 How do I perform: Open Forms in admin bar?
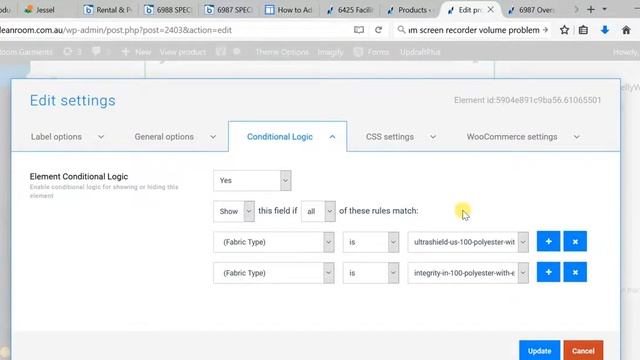click(x=371, y=52)
